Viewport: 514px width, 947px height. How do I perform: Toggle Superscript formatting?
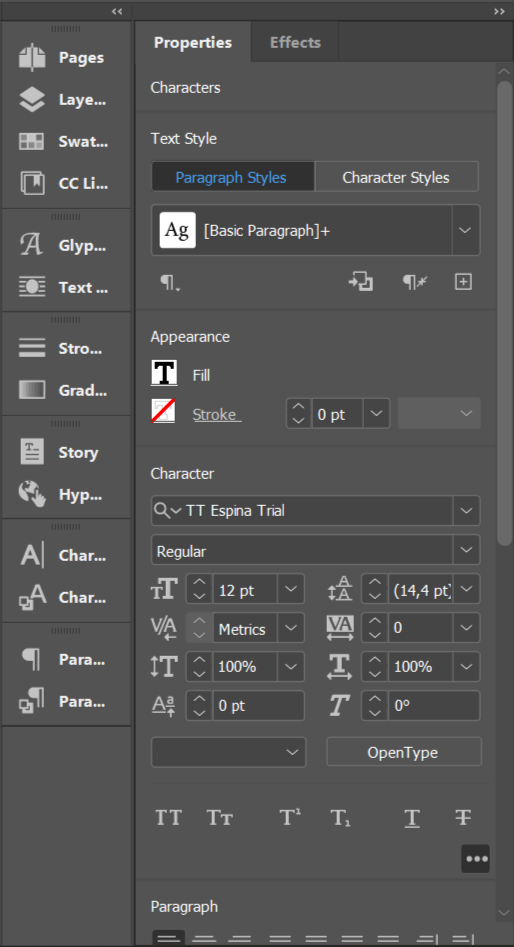pos(291,818)
